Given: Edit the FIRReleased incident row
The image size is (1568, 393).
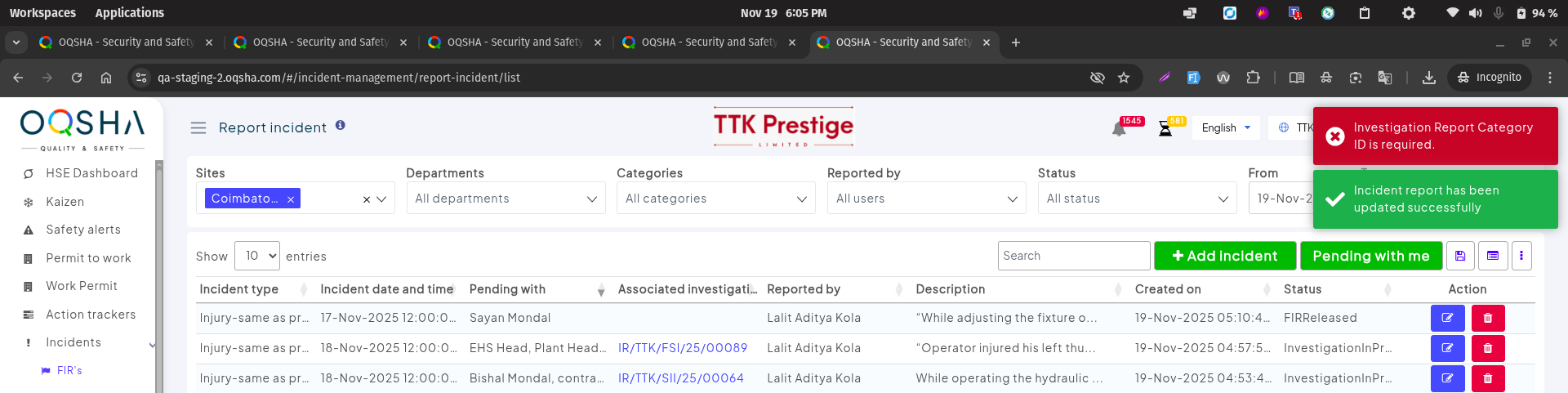Looking at the screenshot, I should pos(1447,318).
